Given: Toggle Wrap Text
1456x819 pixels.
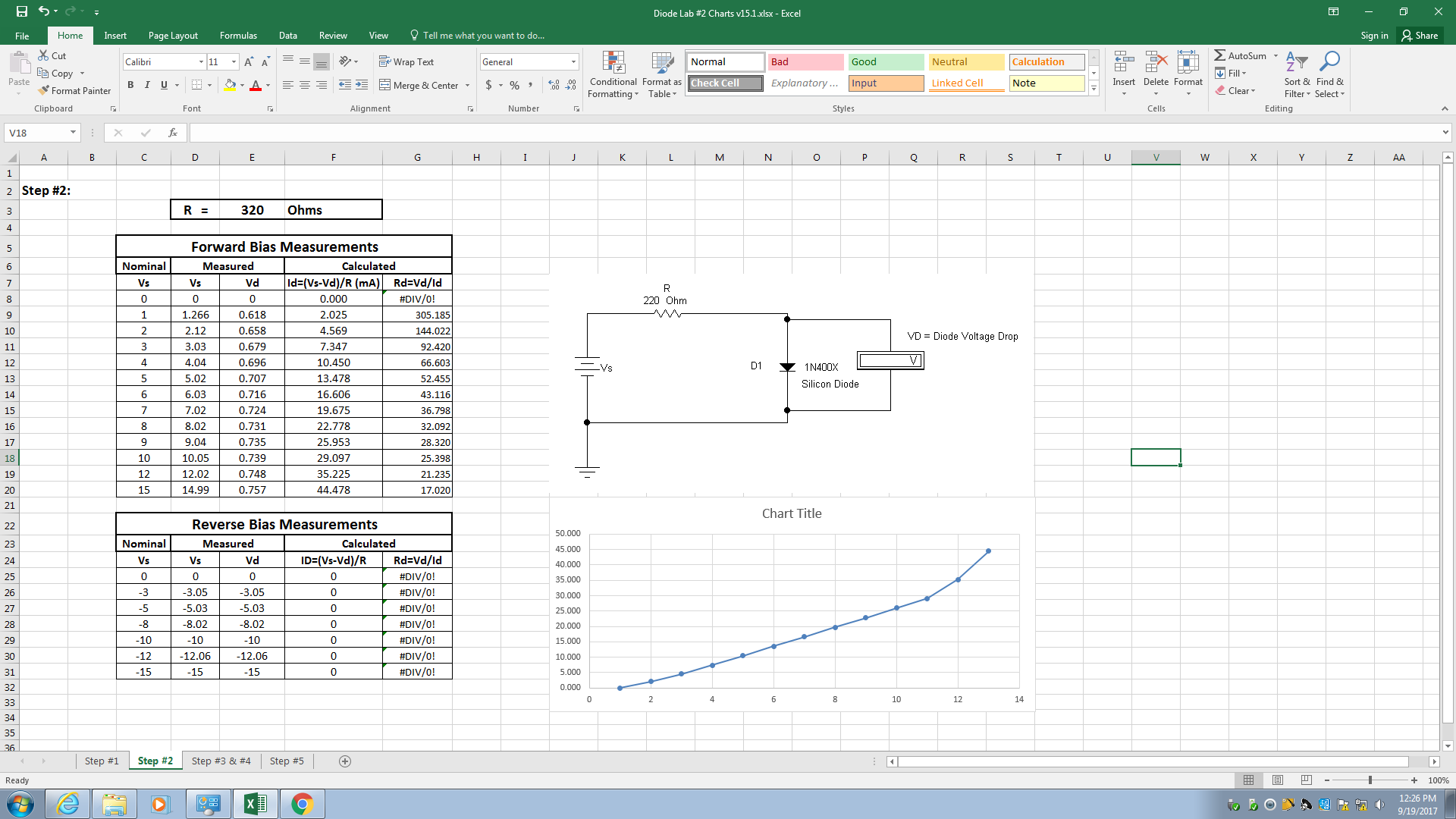Looking at the screenshot, I should (406, 61).
